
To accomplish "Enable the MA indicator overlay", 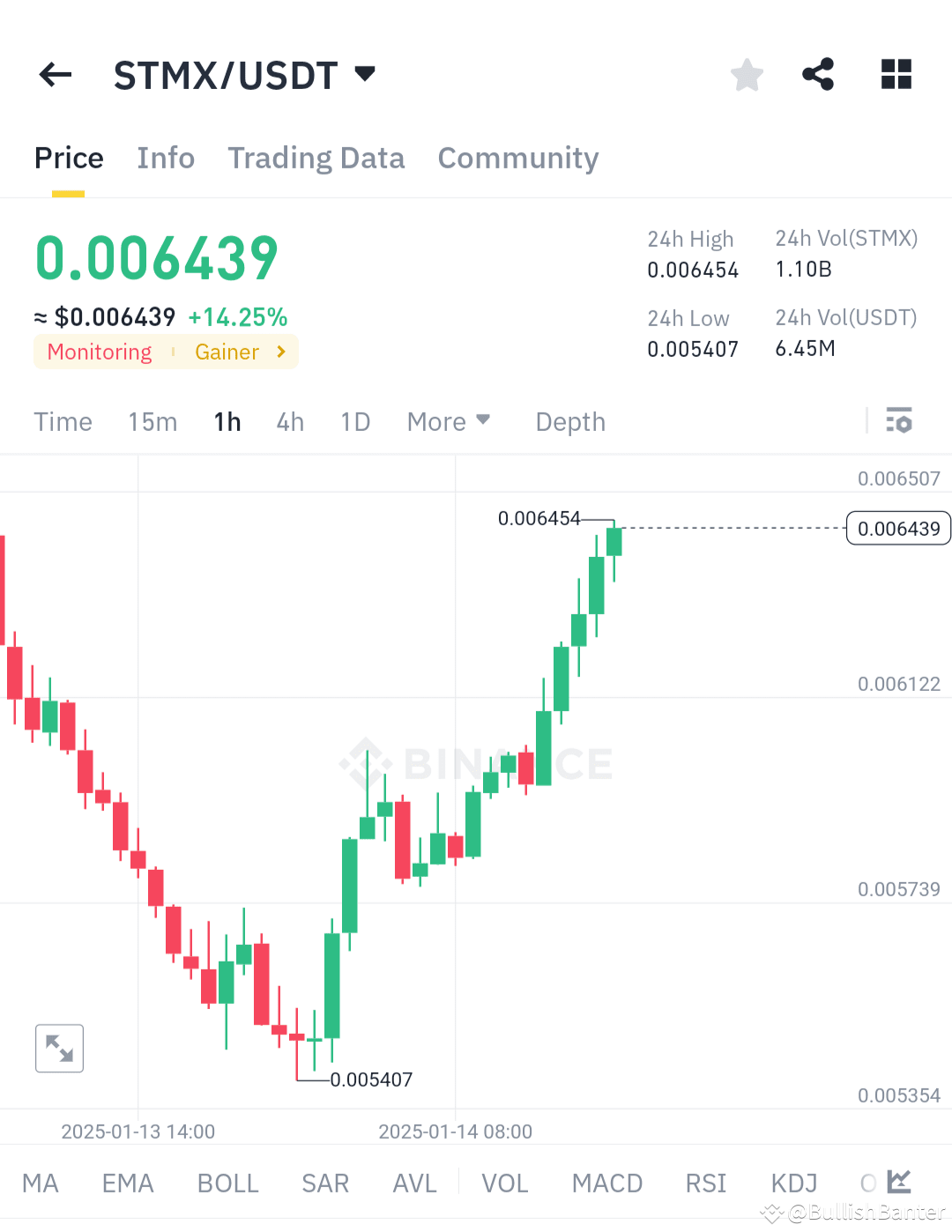I will coord(41,1183).
